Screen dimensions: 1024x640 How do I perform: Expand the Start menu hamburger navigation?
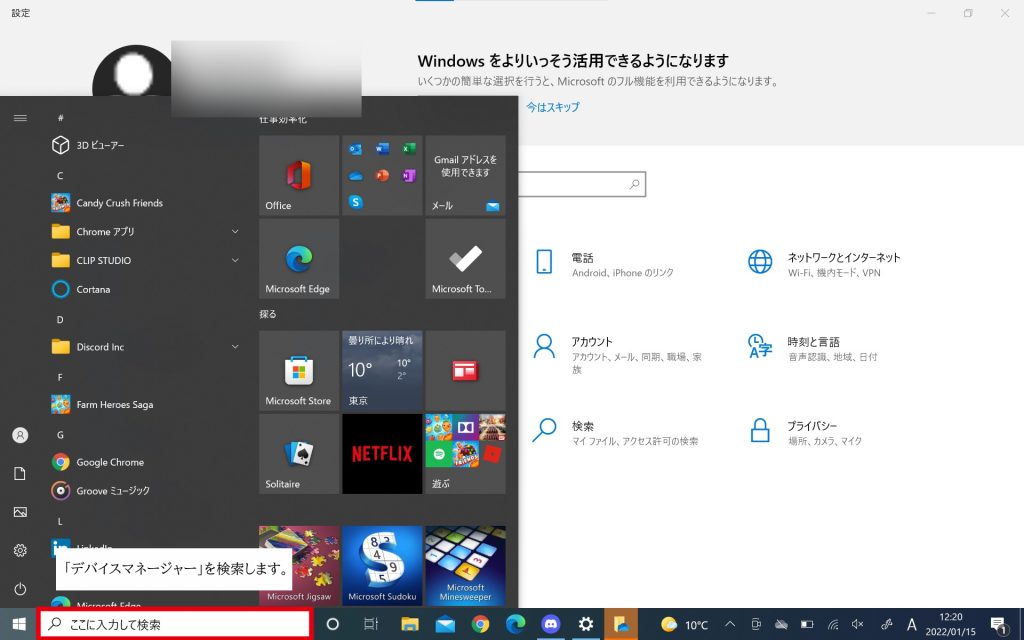pyautogui.click(x=20, y=118)
